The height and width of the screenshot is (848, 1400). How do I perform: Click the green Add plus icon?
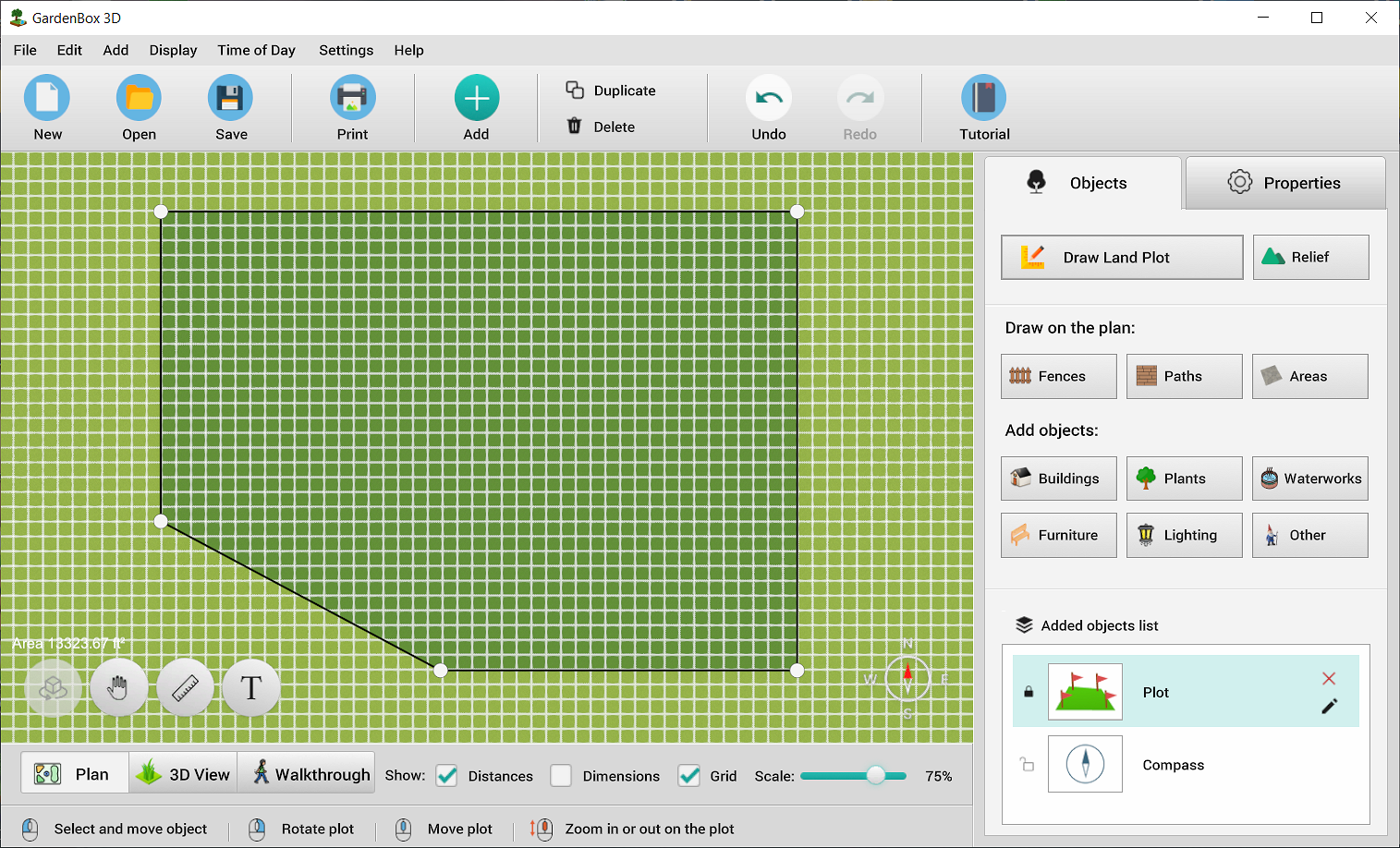tap(476, 99)
